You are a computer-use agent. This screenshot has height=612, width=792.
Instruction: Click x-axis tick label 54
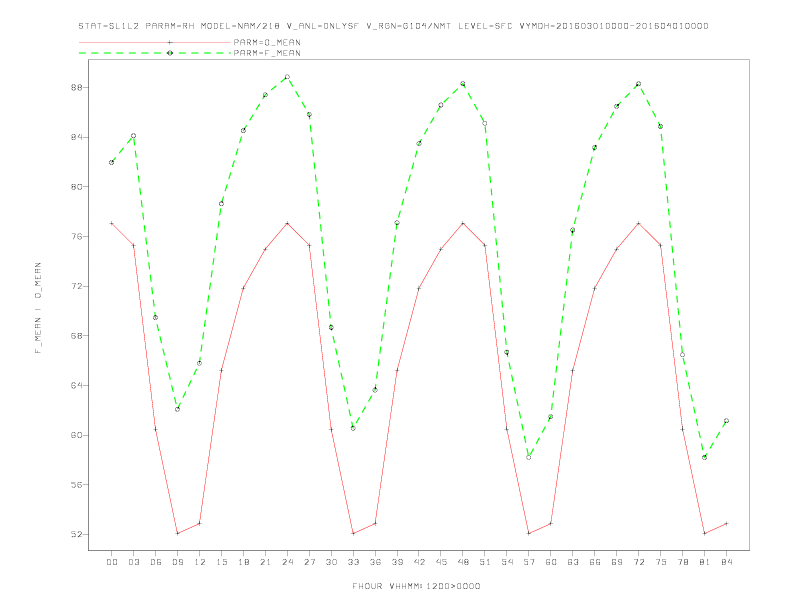[x=507, y=562]
